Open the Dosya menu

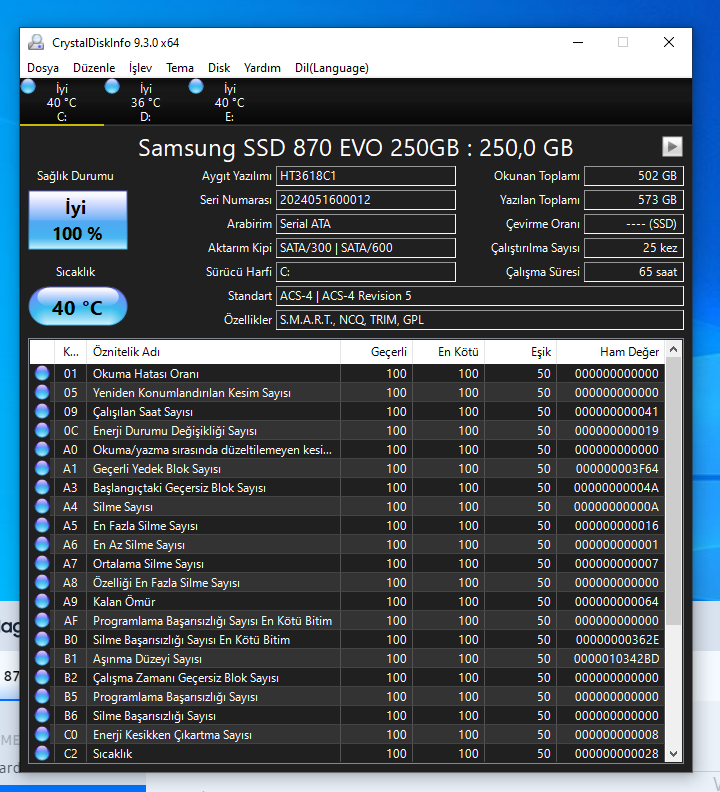click(43, 68)
